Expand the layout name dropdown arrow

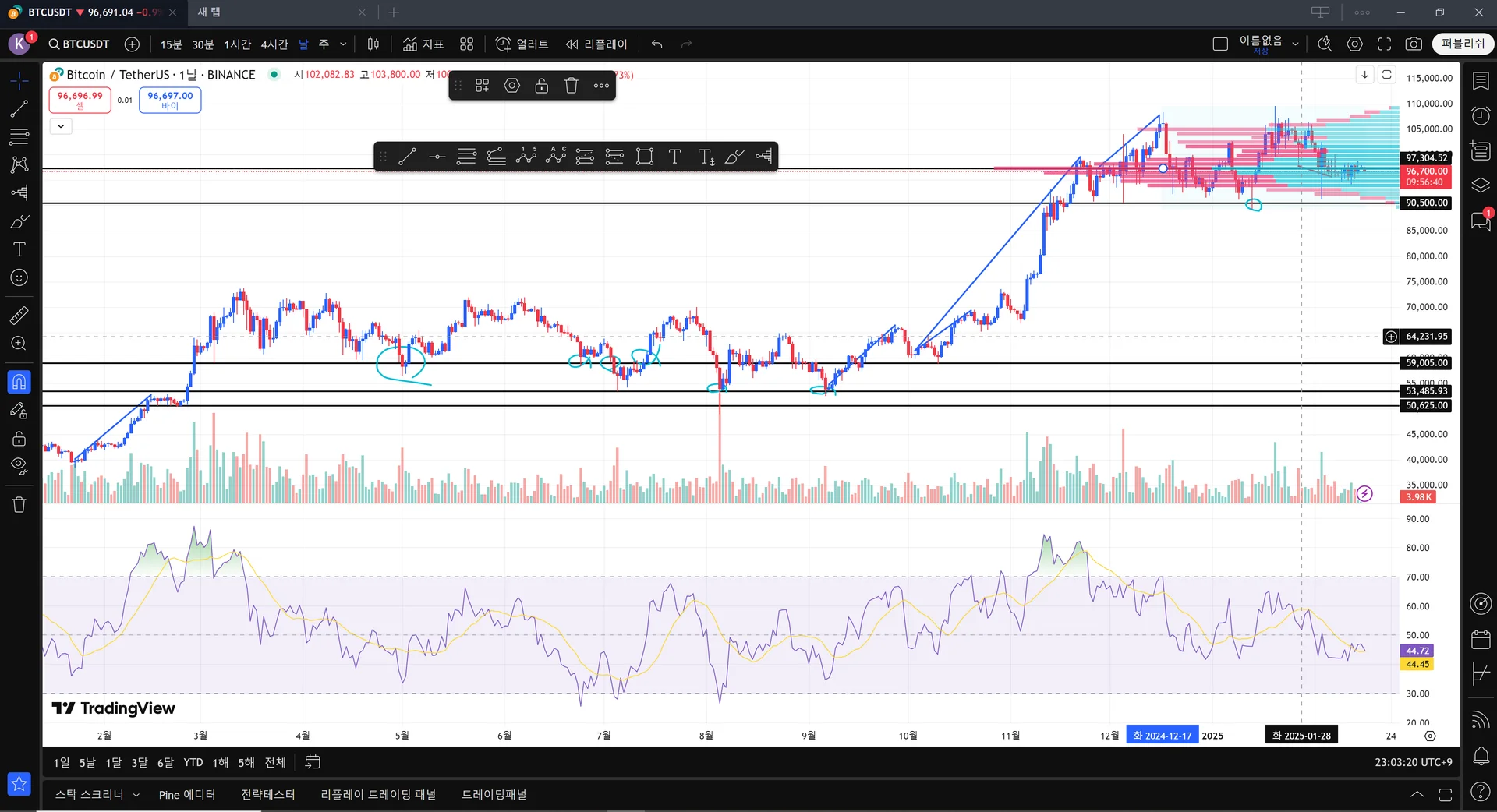(x=1296, y=44)
